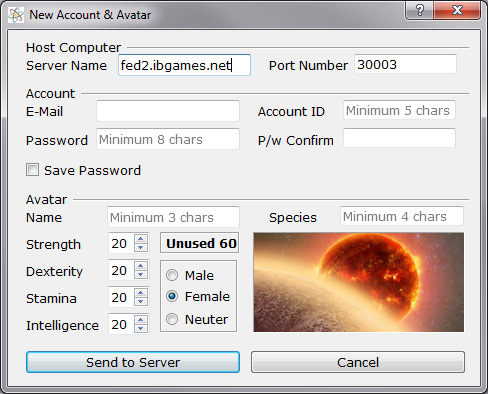The height and width of the screenshot is (394, 488).
Task: Increase Strength with the up arrow
Action: pos(141,238)
